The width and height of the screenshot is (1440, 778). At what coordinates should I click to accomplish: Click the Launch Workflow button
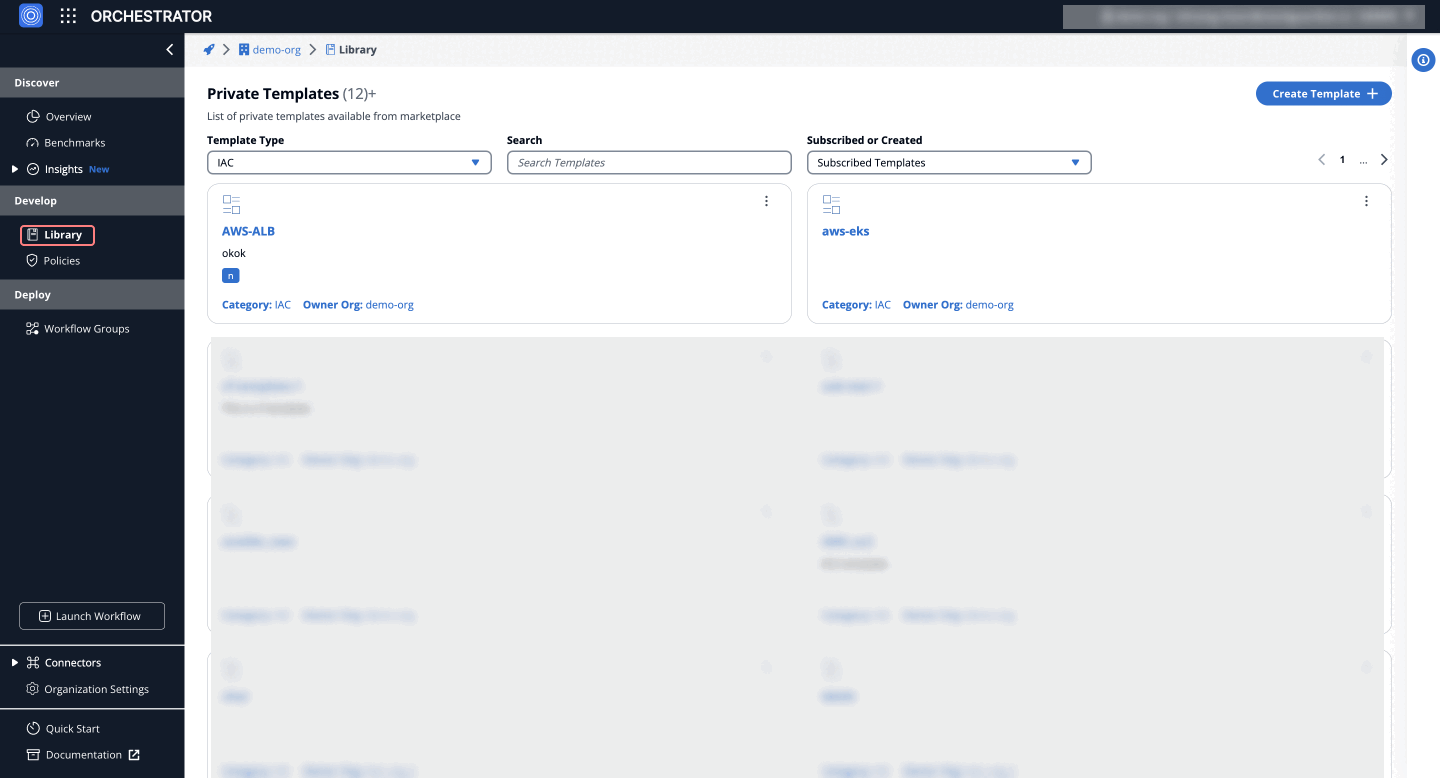click(92, 616)
